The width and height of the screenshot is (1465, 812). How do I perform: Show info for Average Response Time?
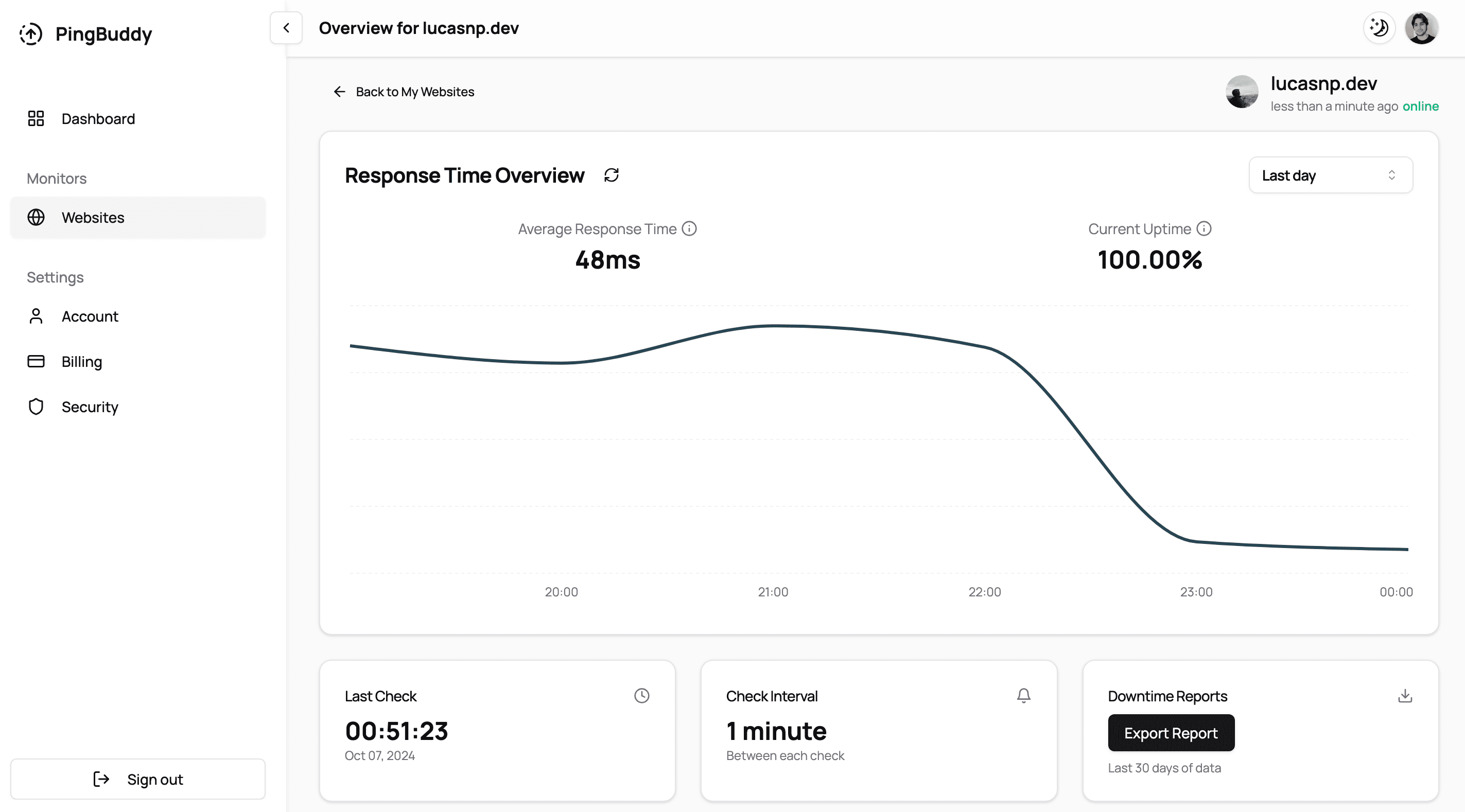689,228
